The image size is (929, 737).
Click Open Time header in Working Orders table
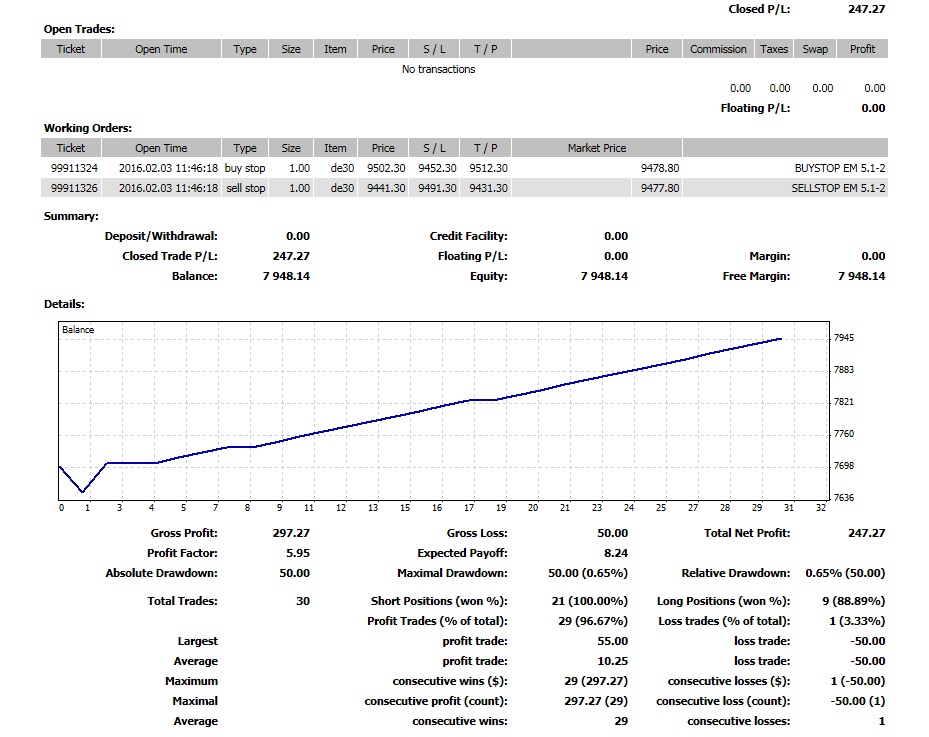pos(161,148)
